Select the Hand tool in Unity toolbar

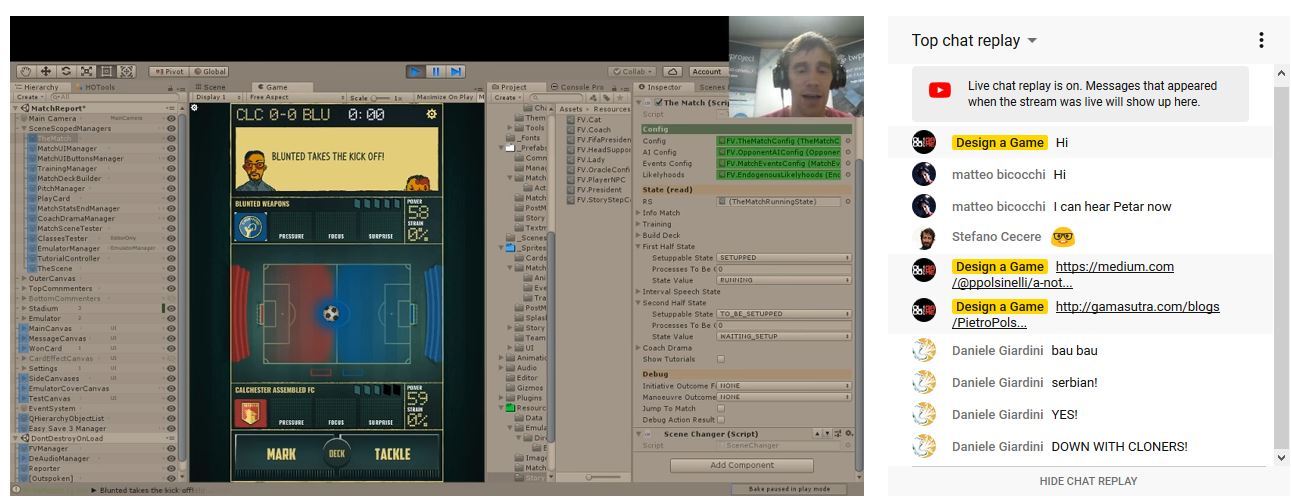26,72
